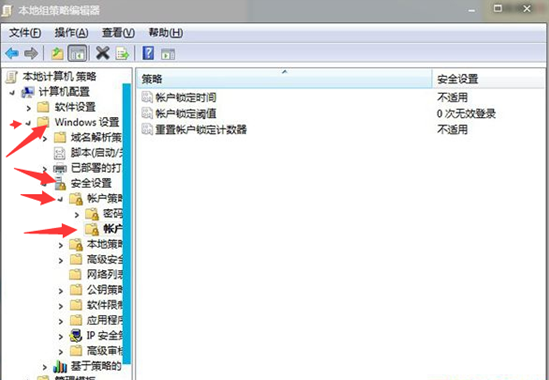Click the 基于策略的 QoS chart icon
The height and width of the screenshot is (380, 549).
click(60, 366)
